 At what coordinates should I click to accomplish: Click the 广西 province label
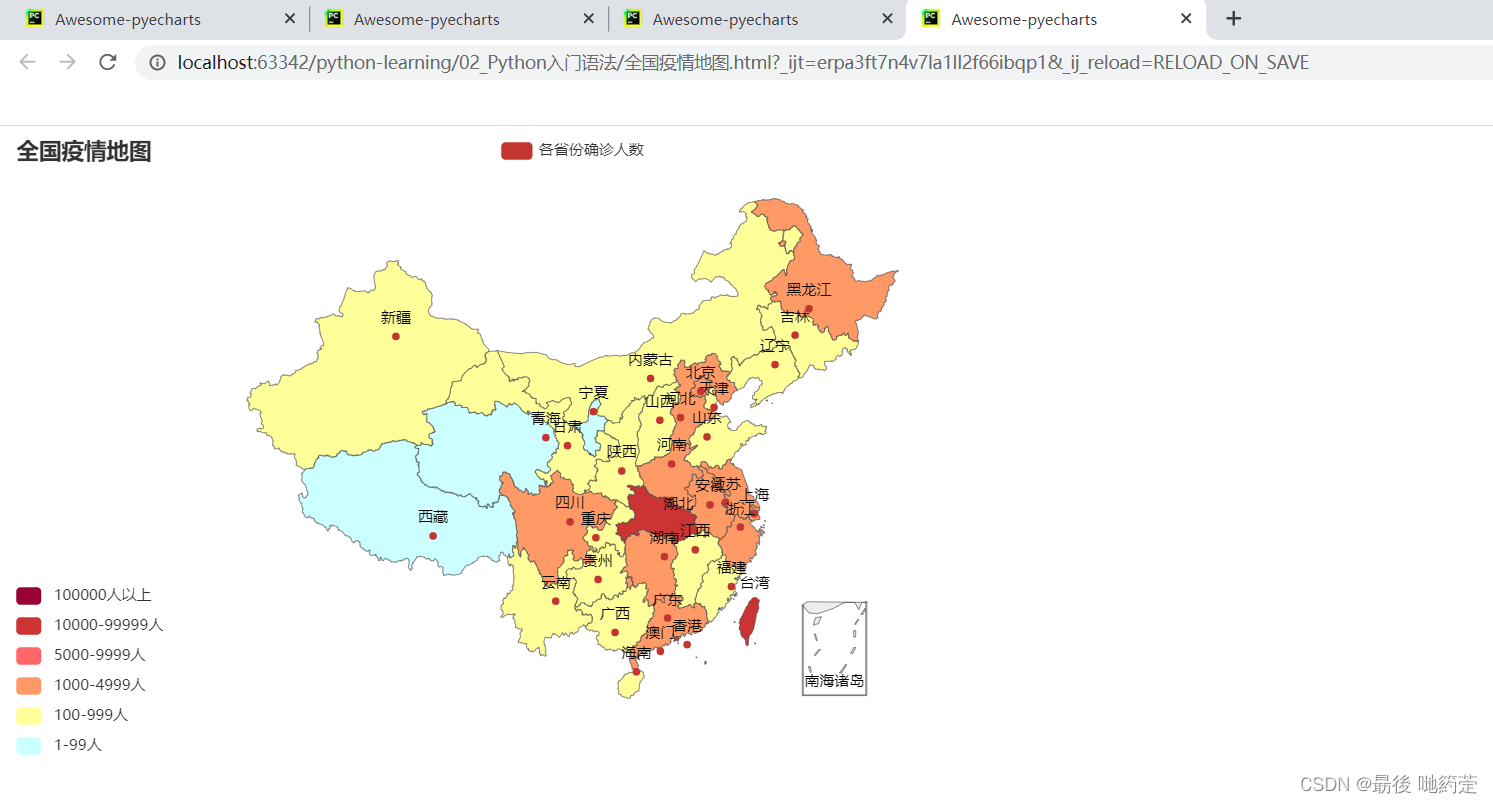pyautogui.click(x=615, y=614)
